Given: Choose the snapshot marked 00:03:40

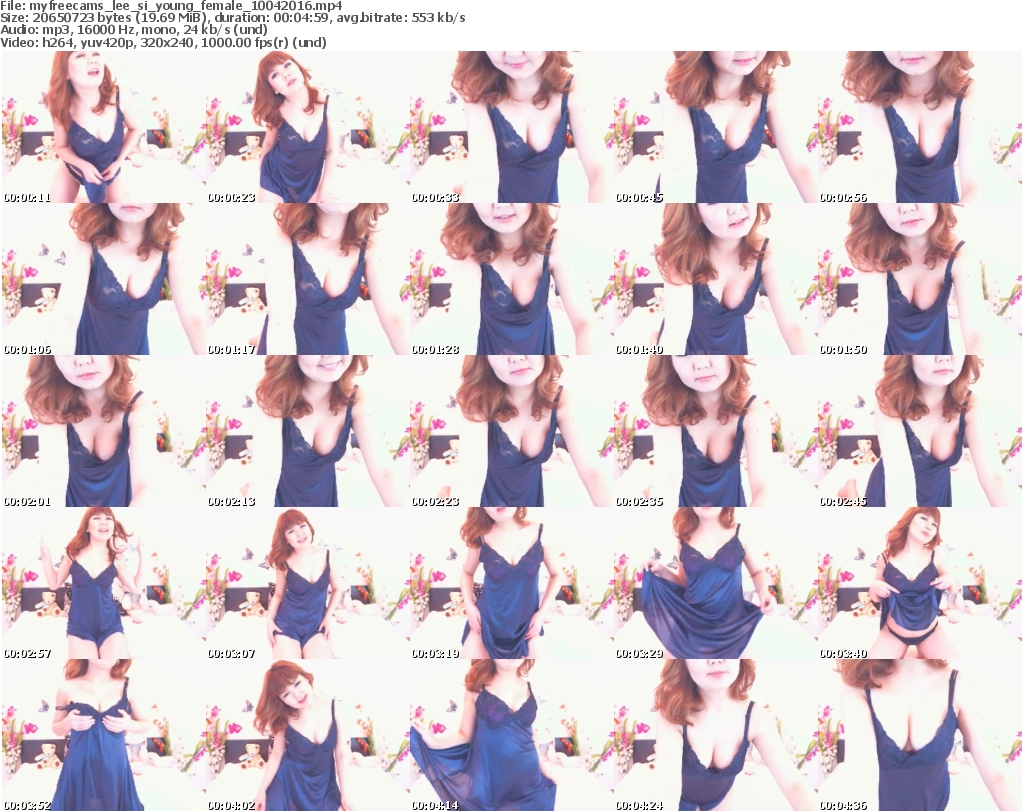Looking at the screenshot, I should click(920, 583).
